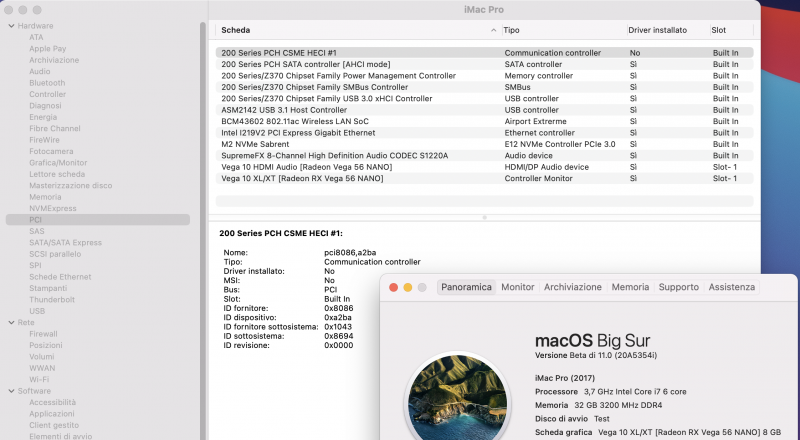Select the USB 3.0 xHCI Controller row
The height and width of the screenshot is (440, 800).
pyautogui.click(x=484, y=99)
